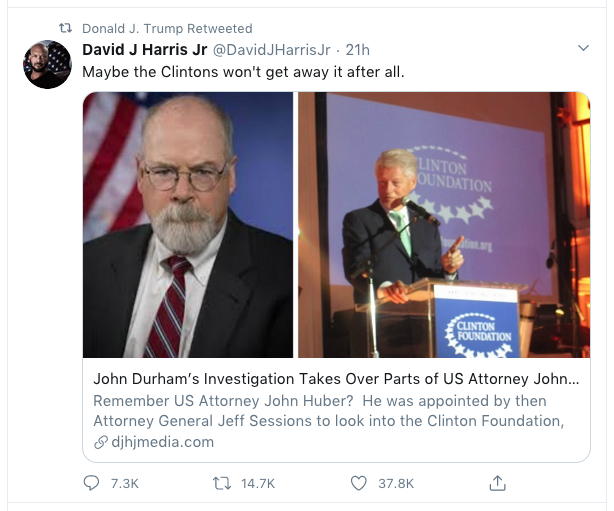Open the left card image of the bearded man
The width and height of the screenshot is (614, 511).
point(188,225)
